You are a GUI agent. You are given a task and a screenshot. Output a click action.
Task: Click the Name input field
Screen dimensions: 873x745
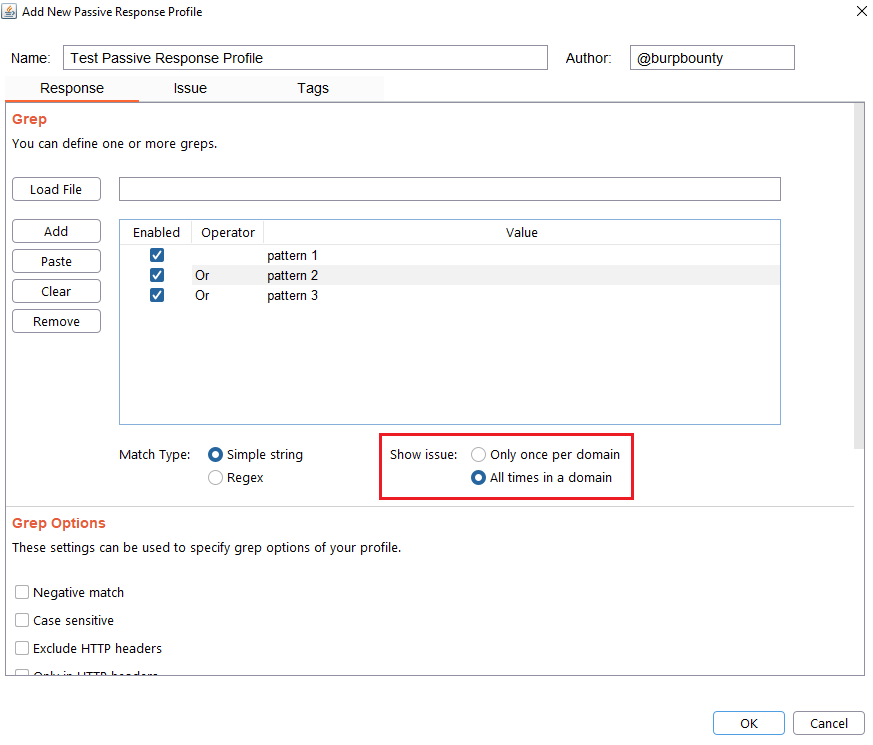[305, 58]
